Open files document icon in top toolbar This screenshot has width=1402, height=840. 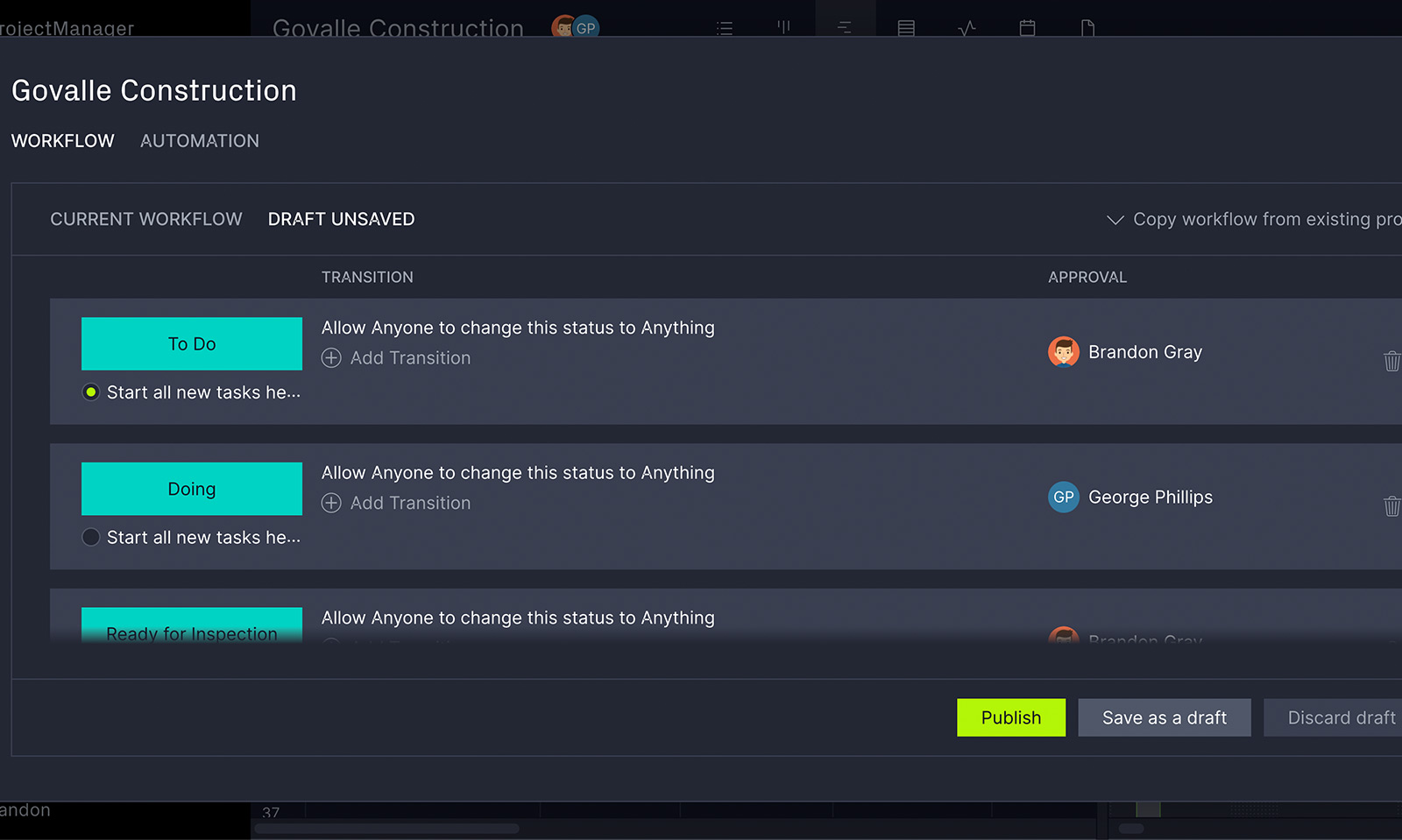click(1087, 28)
